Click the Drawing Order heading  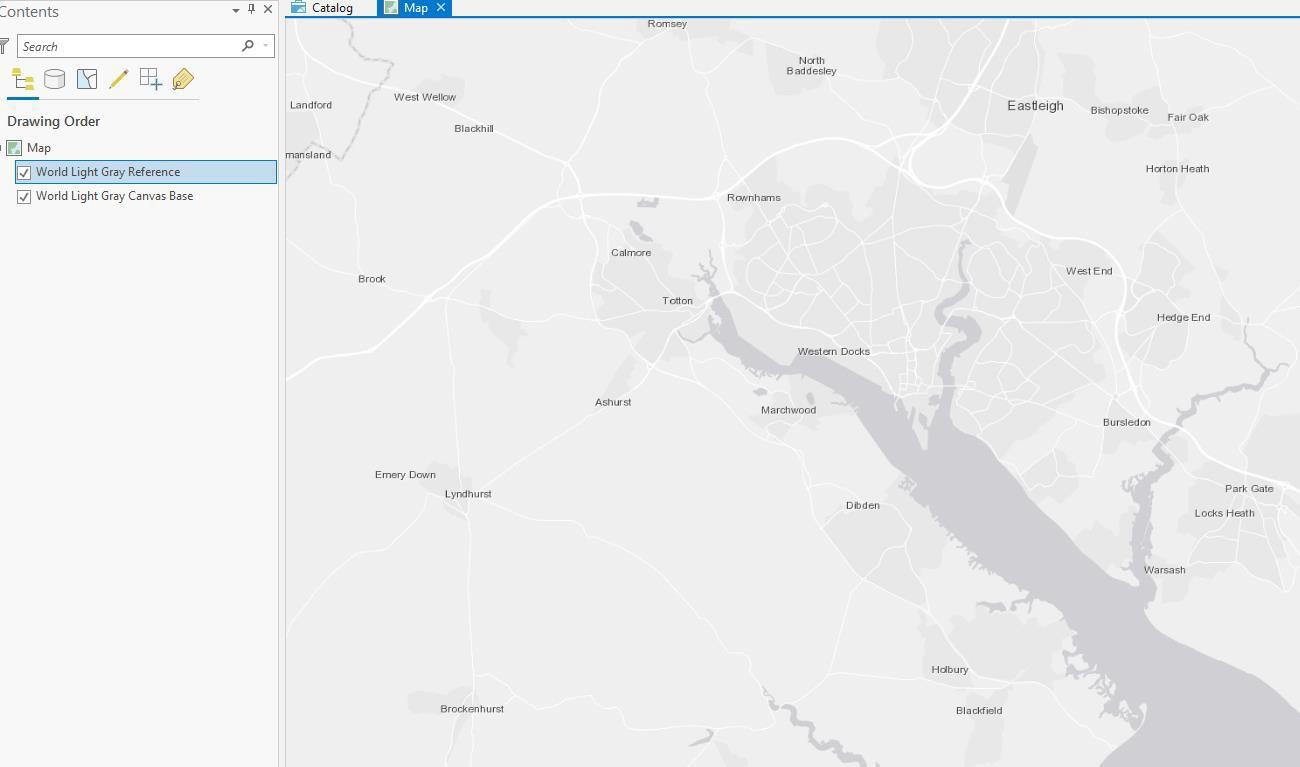53,121
